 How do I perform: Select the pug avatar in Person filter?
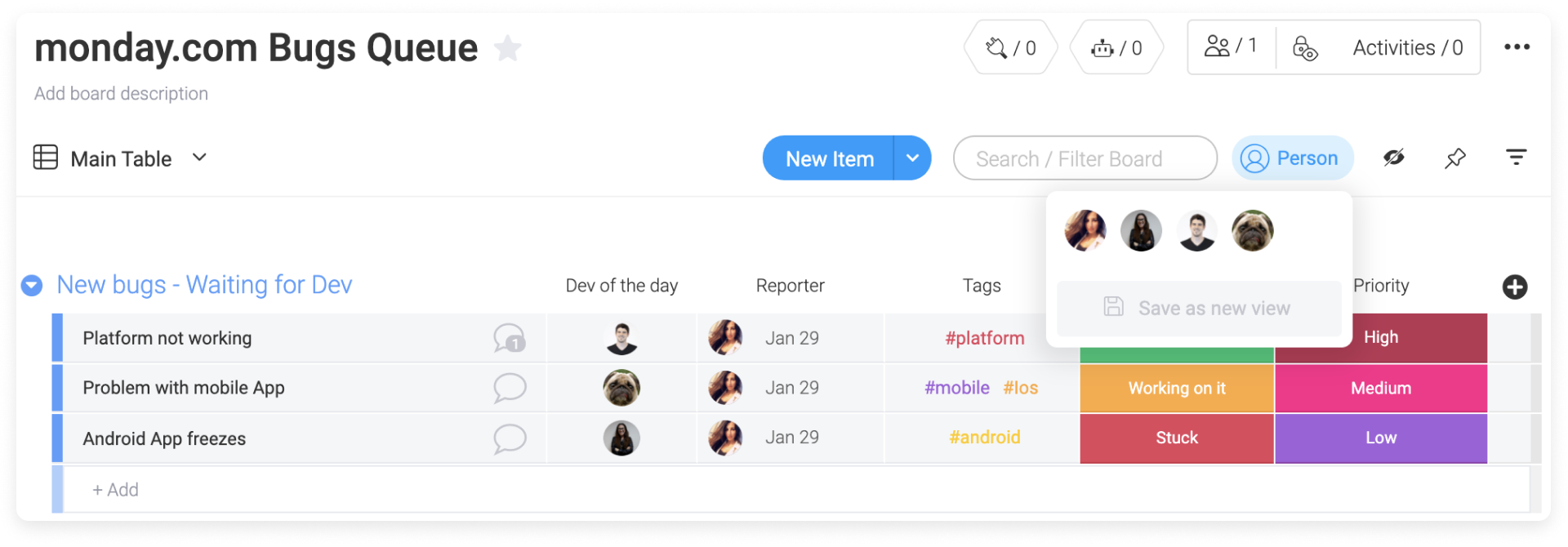point(1252,230)
